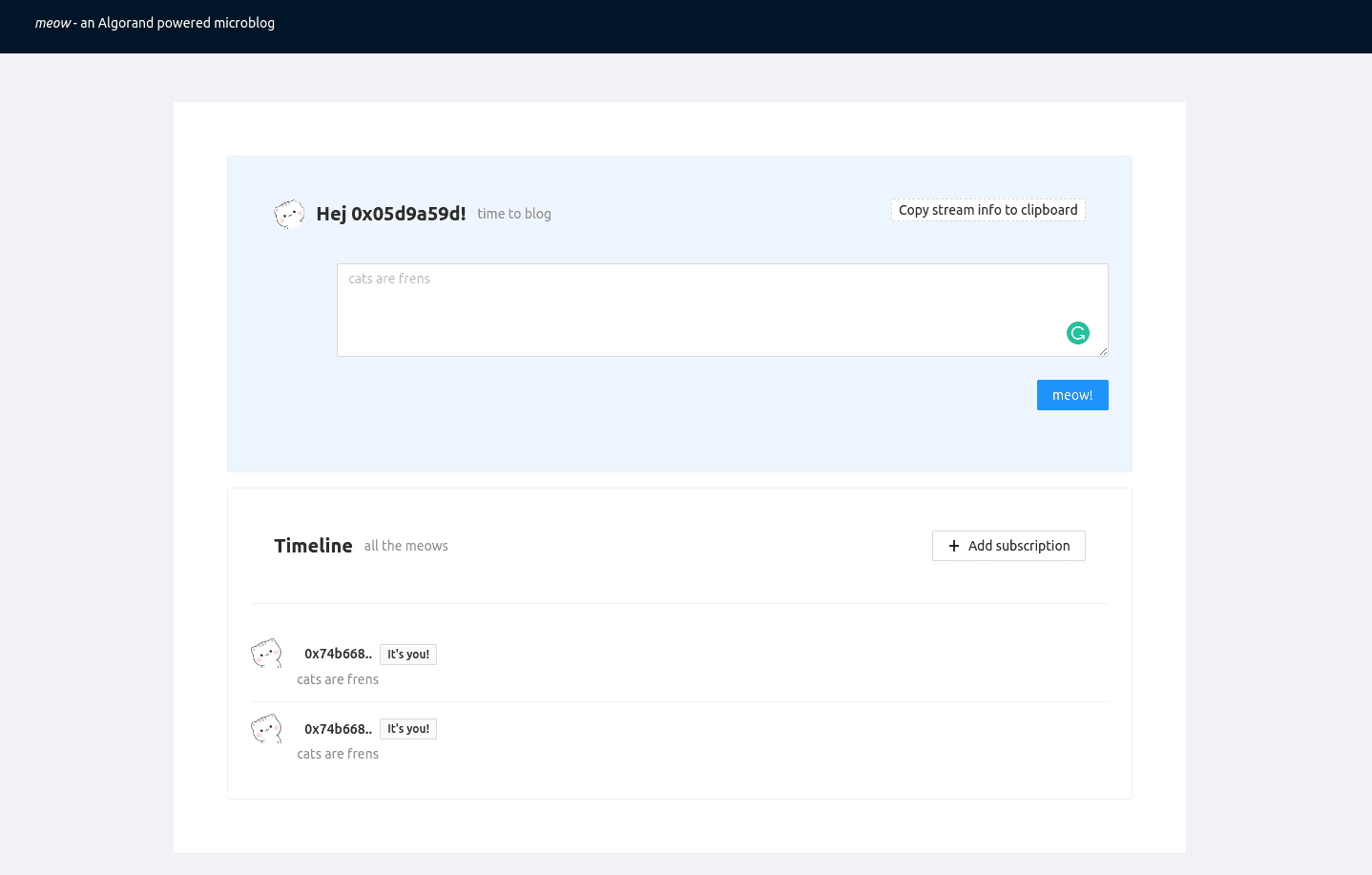Click the top post's "cats are frens" message
Viewport: 1372px width, 875px height.
coord(338,679)
